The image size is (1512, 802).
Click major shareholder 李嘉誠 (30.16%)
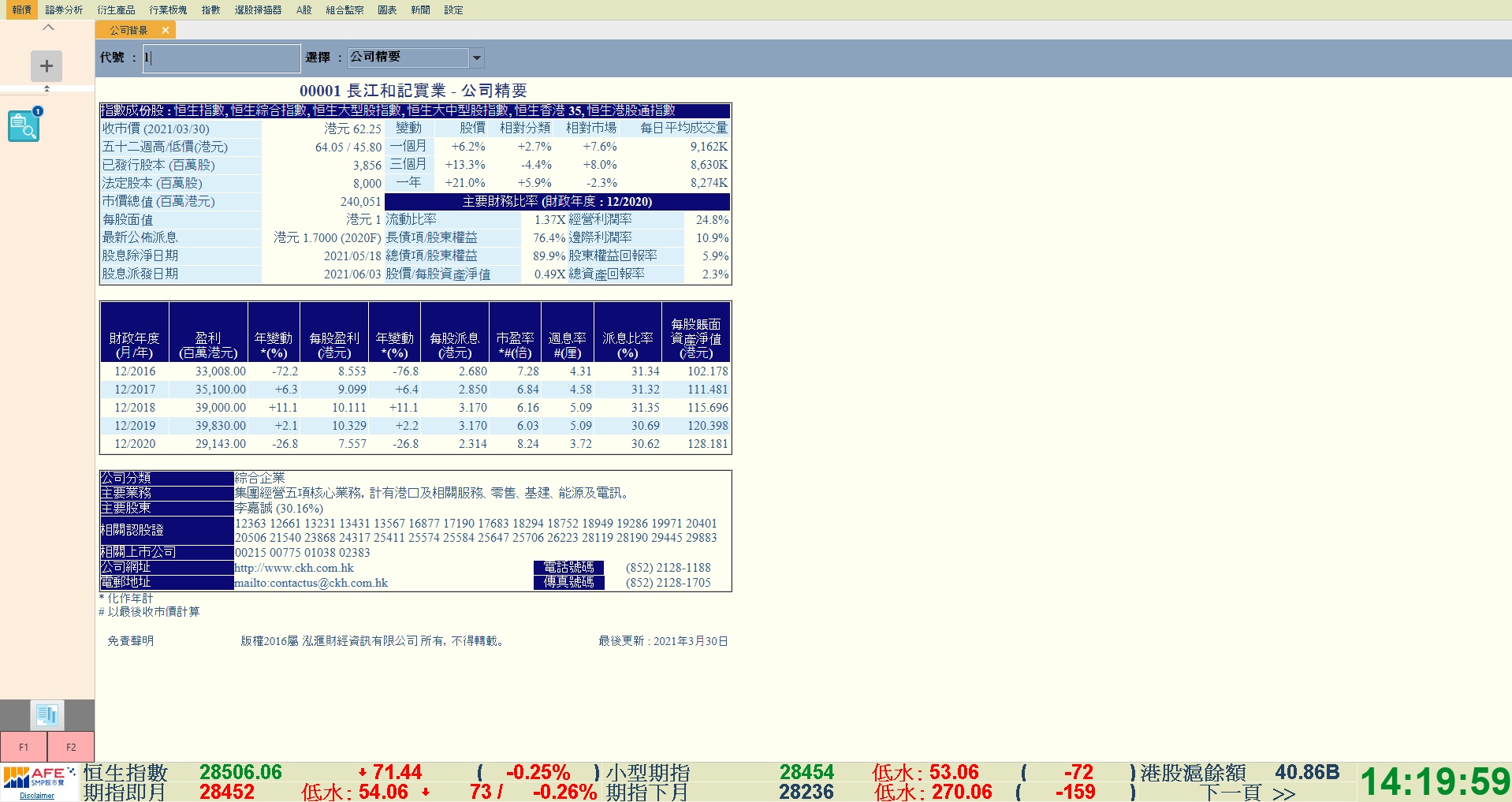[x=279, y=509]
